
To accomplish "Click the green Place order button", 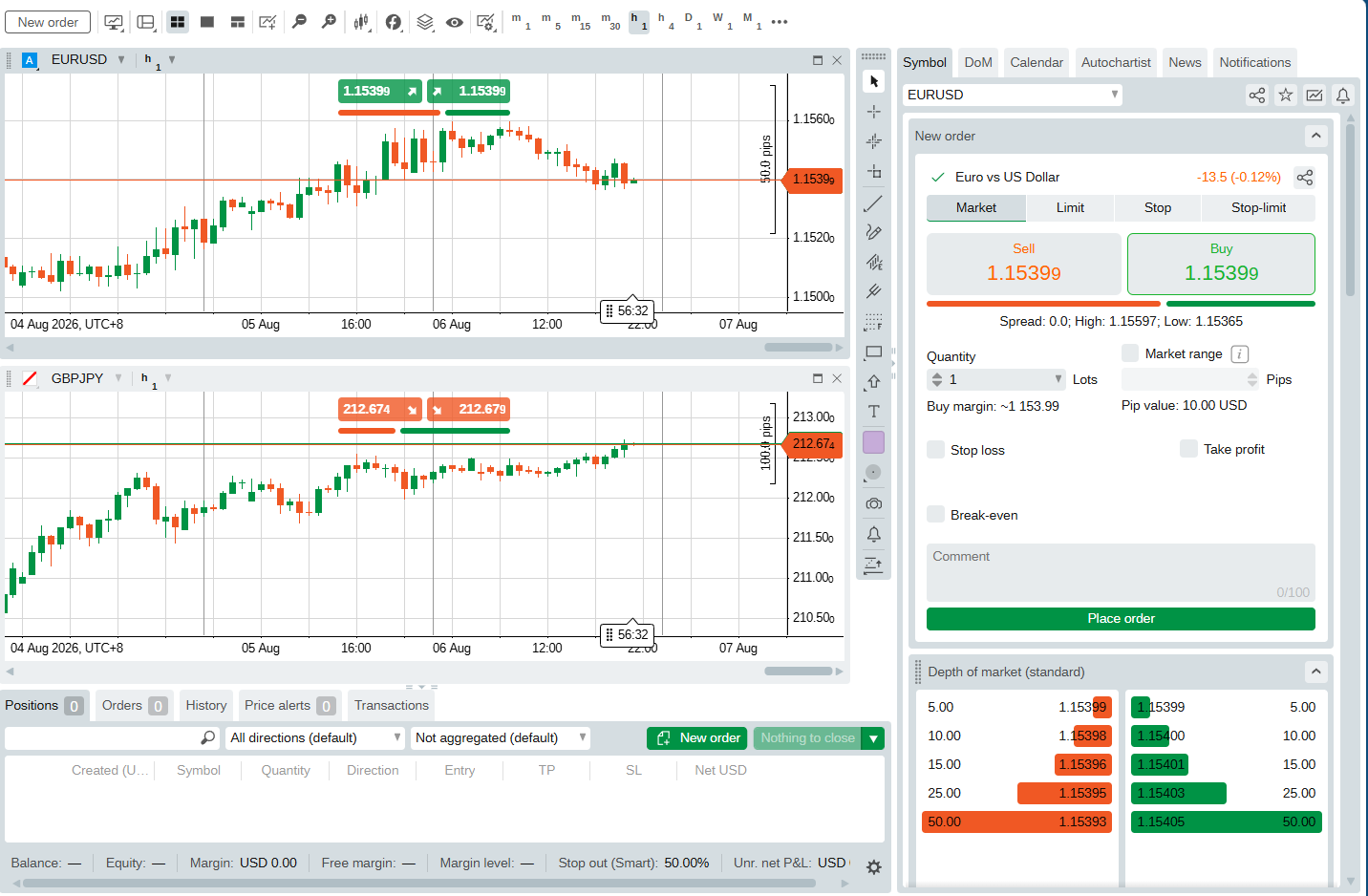I will point(1121,618).
